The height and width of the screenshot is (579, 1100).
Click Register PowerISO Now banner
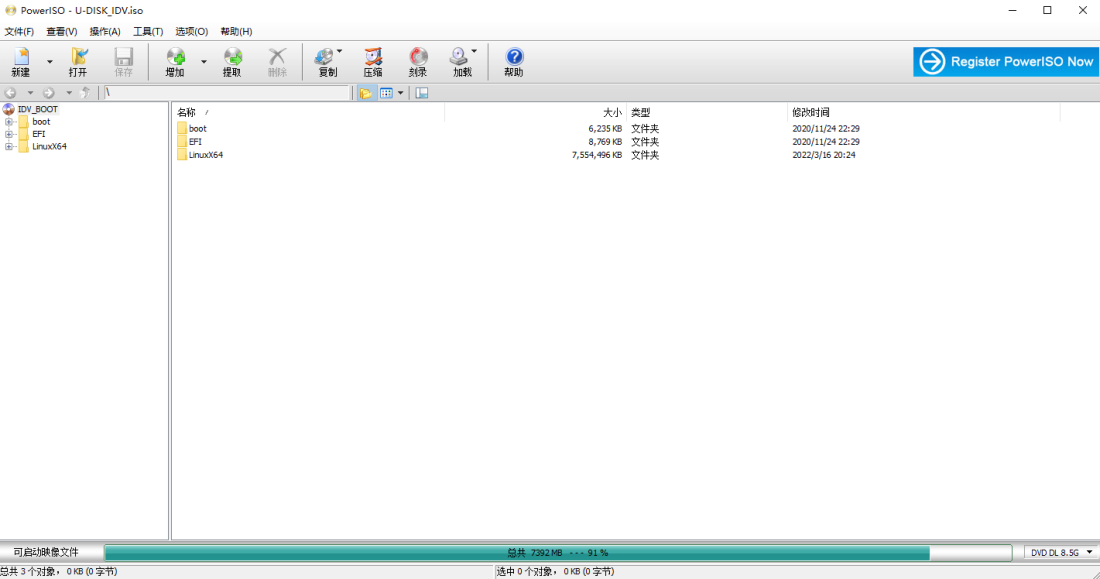point(1006,62)
